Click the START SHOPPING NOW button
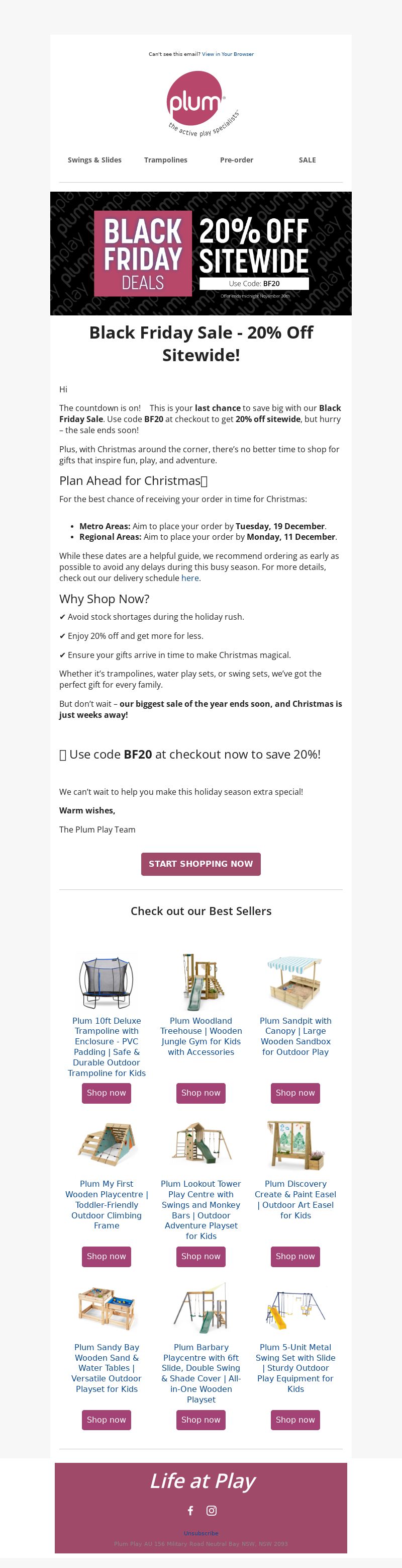The width and height of the screenshot is (402, 1568). 200,864
